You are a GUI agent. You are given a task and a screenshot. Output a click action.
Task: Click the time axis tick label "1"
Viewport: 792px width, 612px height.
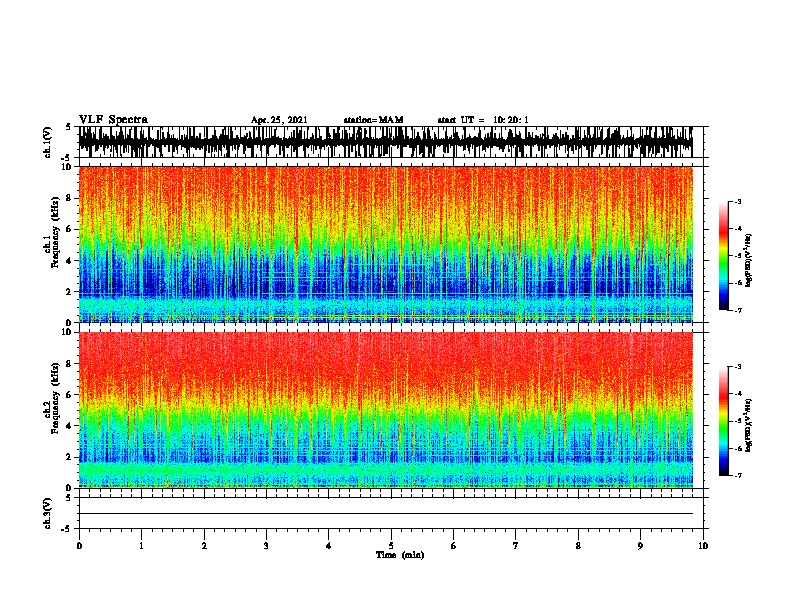click(x=141, y=545)
